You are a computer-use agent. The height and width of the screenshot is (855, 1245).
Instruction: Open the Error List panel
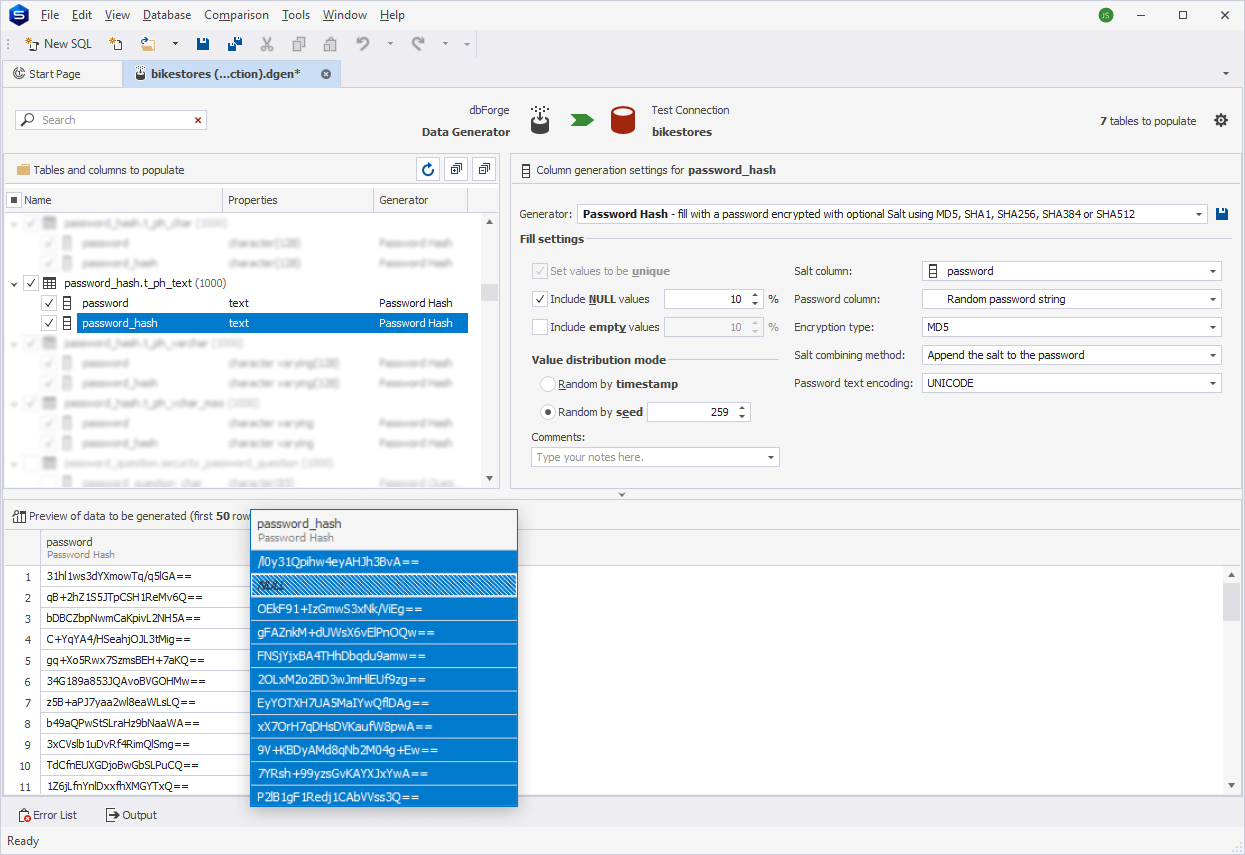coord(48,815)
